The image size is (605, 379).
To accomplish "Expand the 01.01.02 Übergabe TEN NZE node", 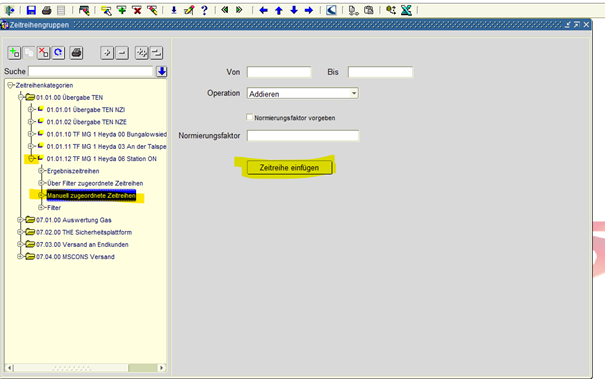I will (31, 122).
